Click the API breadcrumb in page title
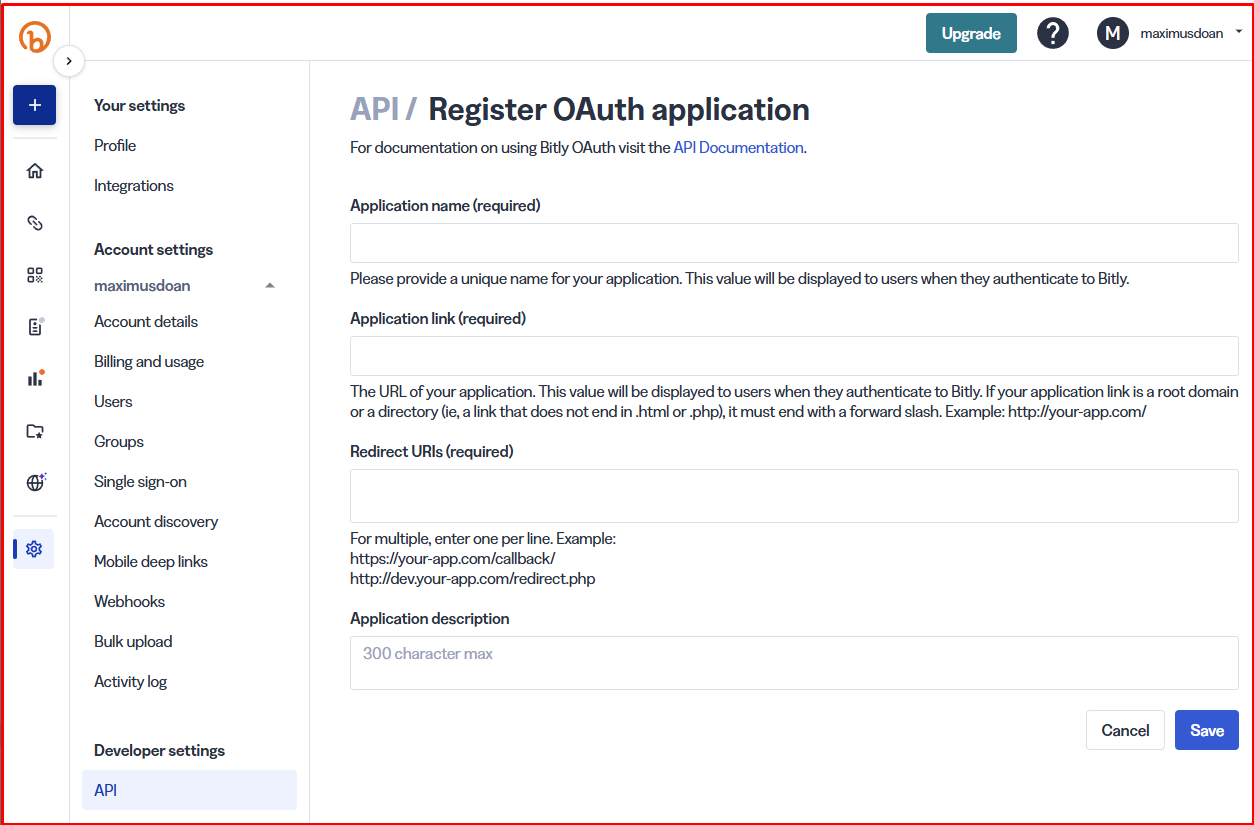1254x825 pixels. [x=374, y=109]
